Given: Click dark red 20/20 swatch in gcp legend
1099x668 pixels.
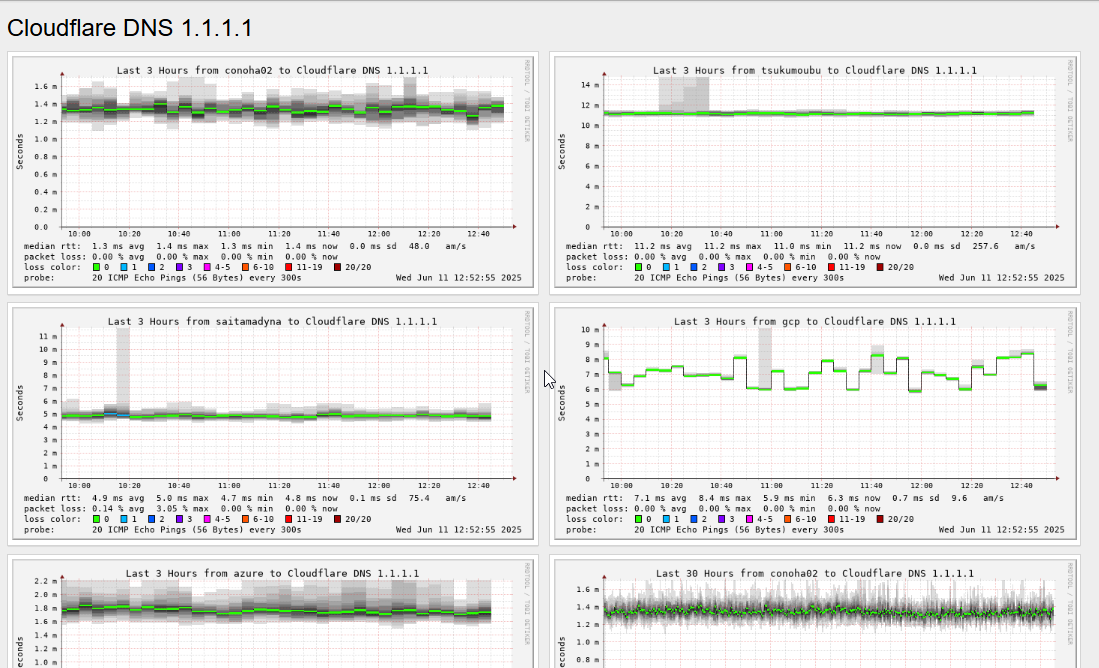Looking at the screenshot, I should click(881, 519).
